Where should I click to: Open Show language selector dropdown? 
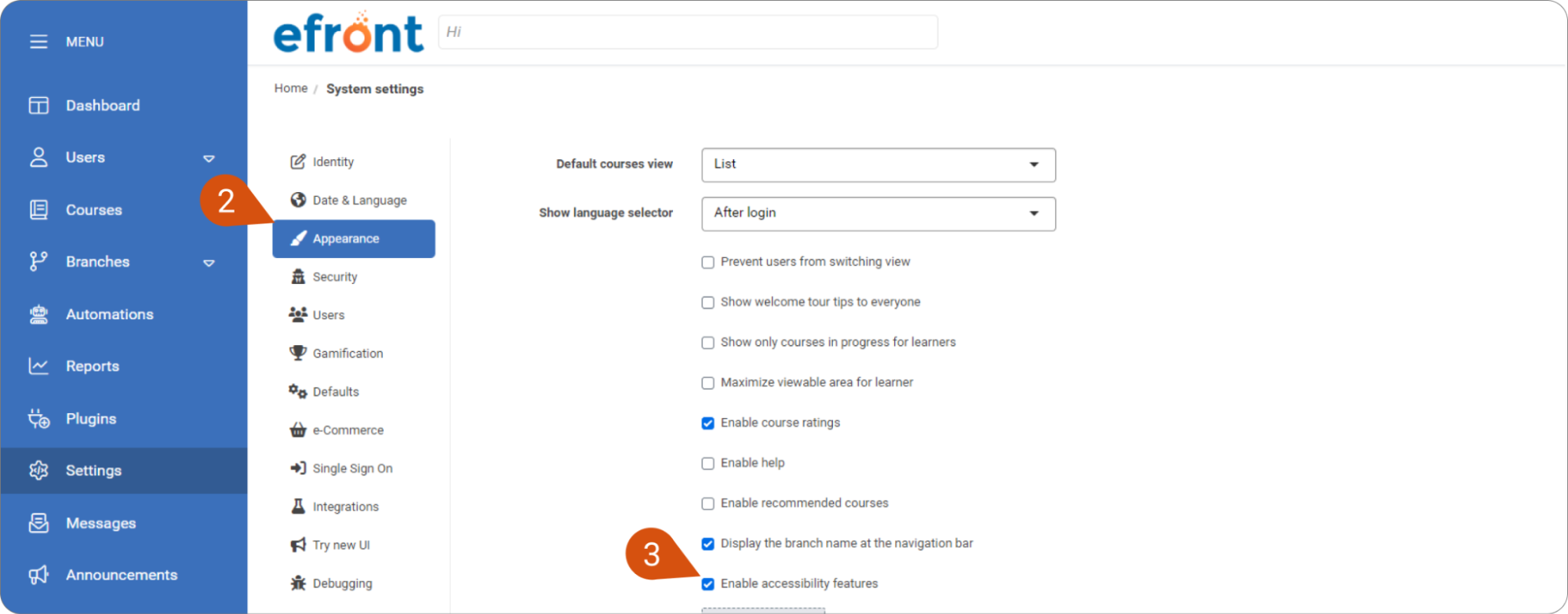coord(879,213)
